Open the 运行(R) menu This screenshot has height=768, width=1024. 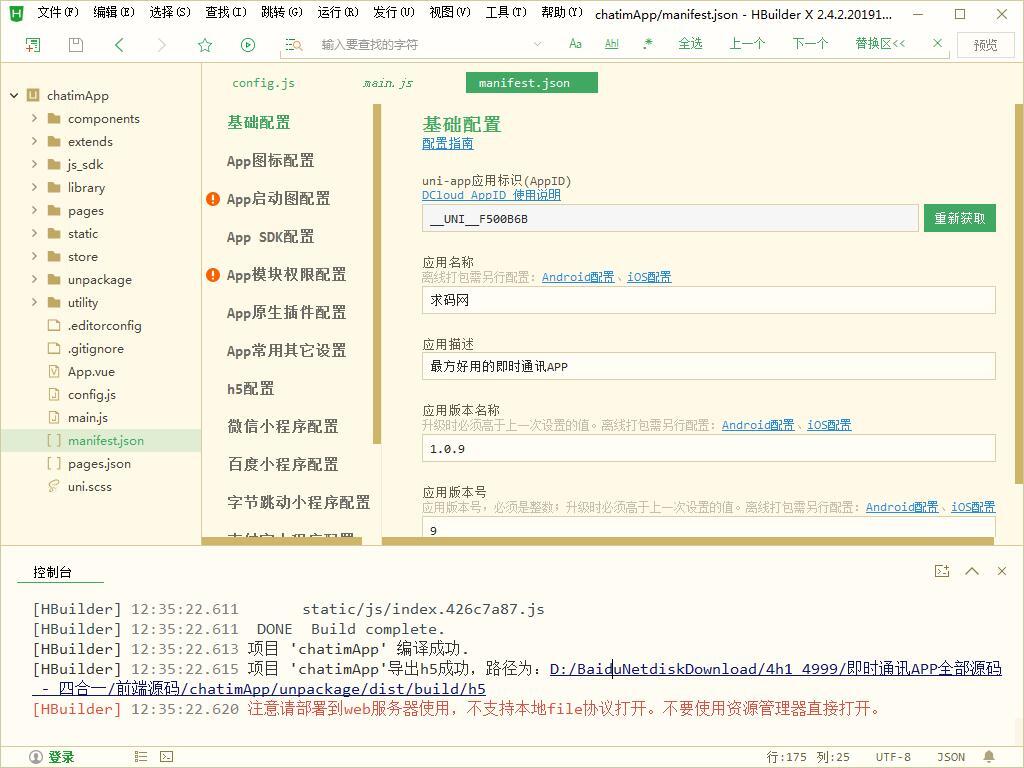pyautogui.click(x=337, y=13)
